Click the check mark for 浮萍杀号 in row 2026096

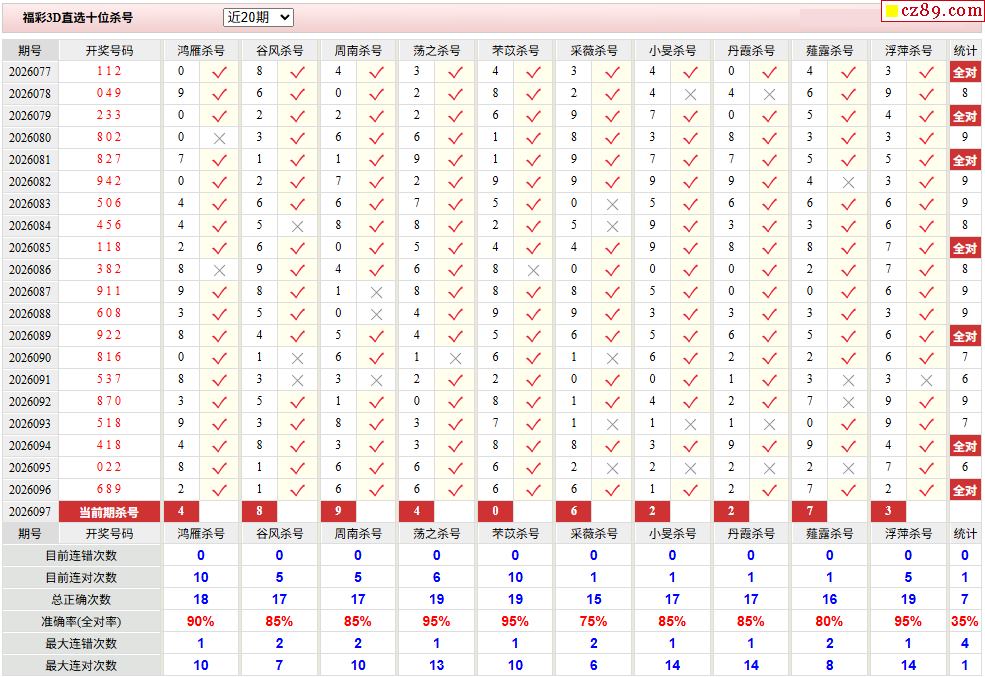(x=926, y=490)
